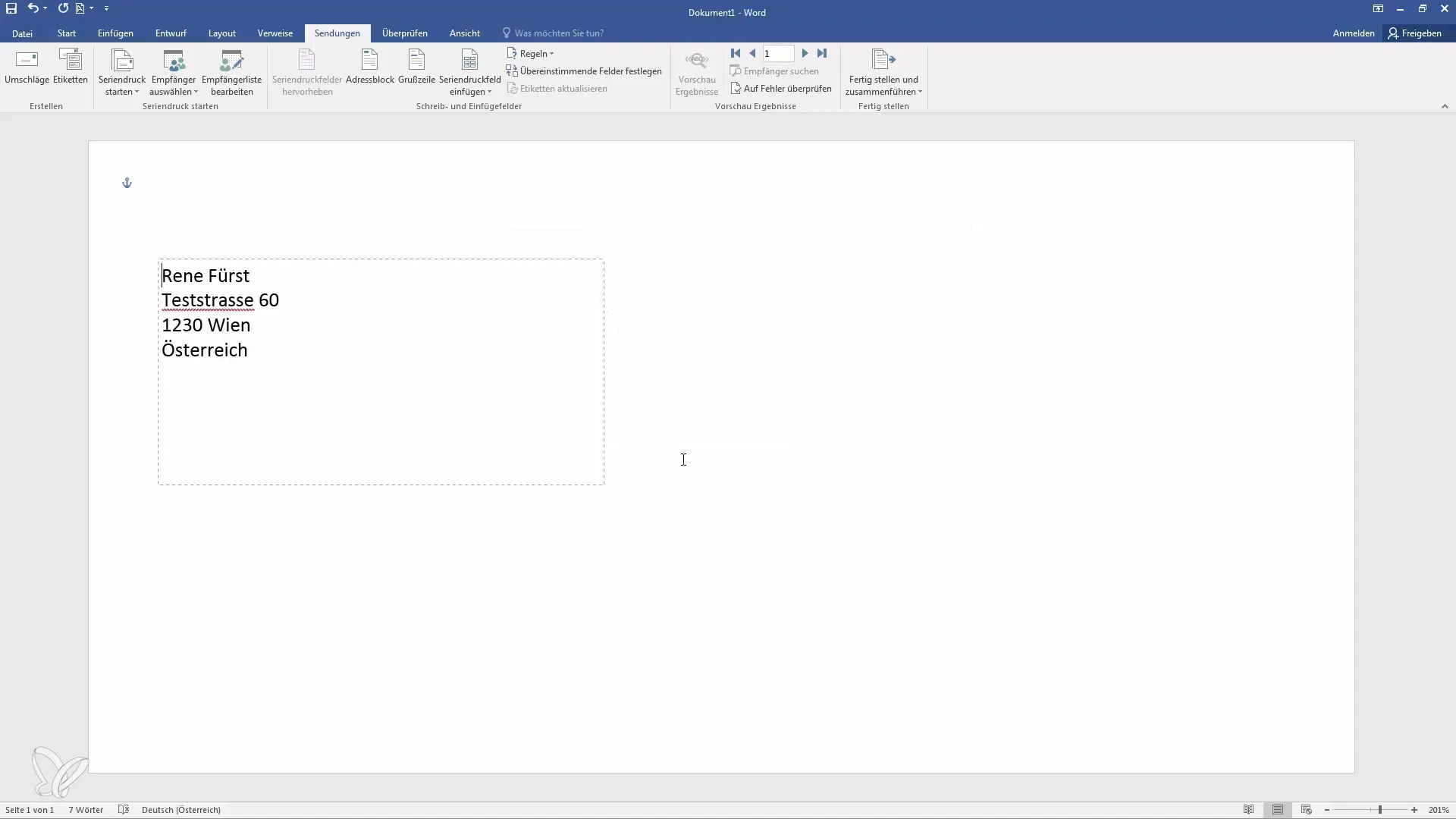Click the Freigeben share button
This screenshot has width=1456, height=819.
pyautogui.click(x=1415, y=33)
